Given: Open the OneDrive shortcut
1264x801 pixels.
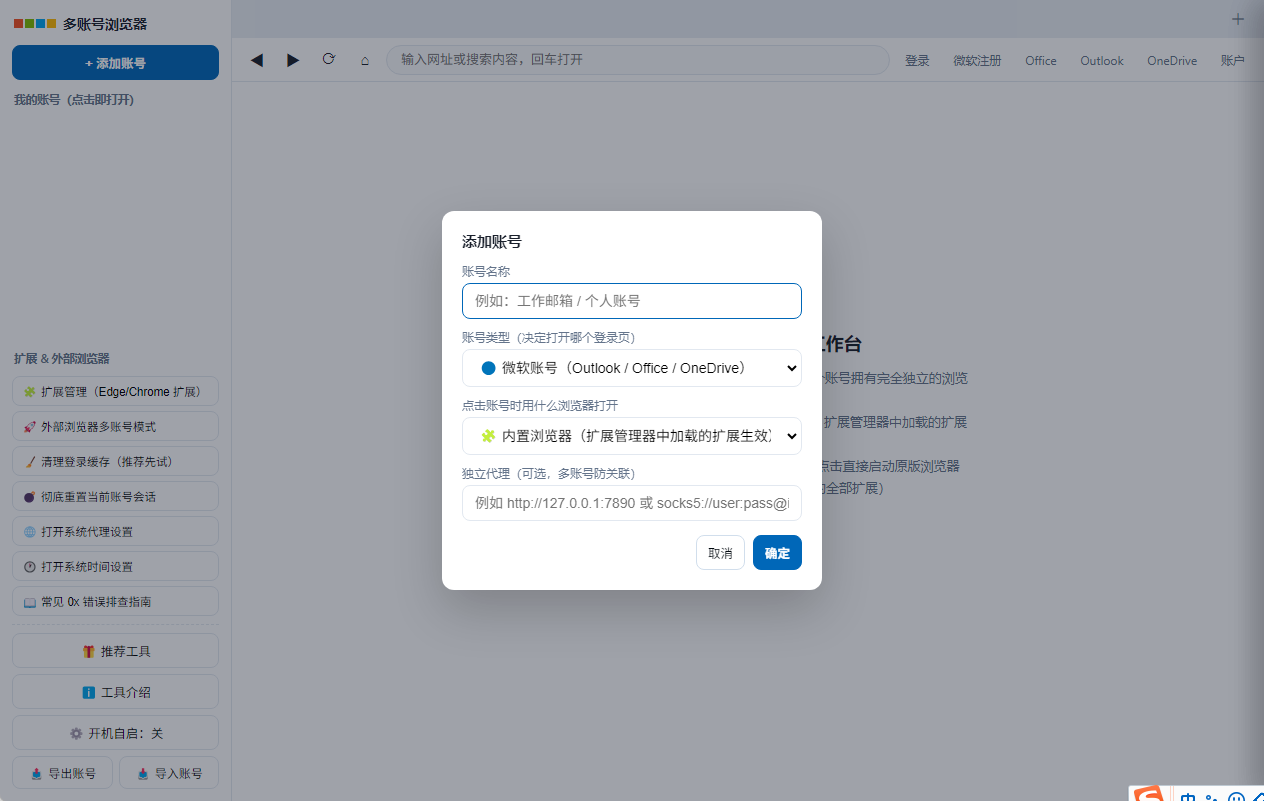Looking at the screenshot, I should pyautogui.click(x=1172, y=61).
